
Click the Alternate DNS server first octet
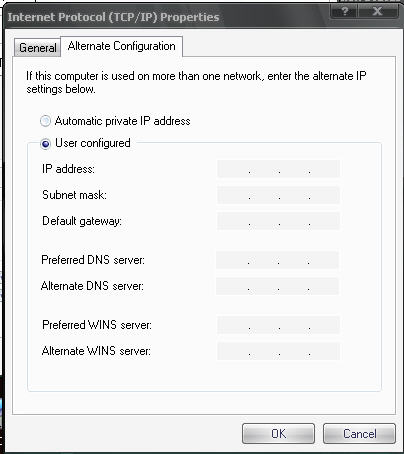[232, 286]
